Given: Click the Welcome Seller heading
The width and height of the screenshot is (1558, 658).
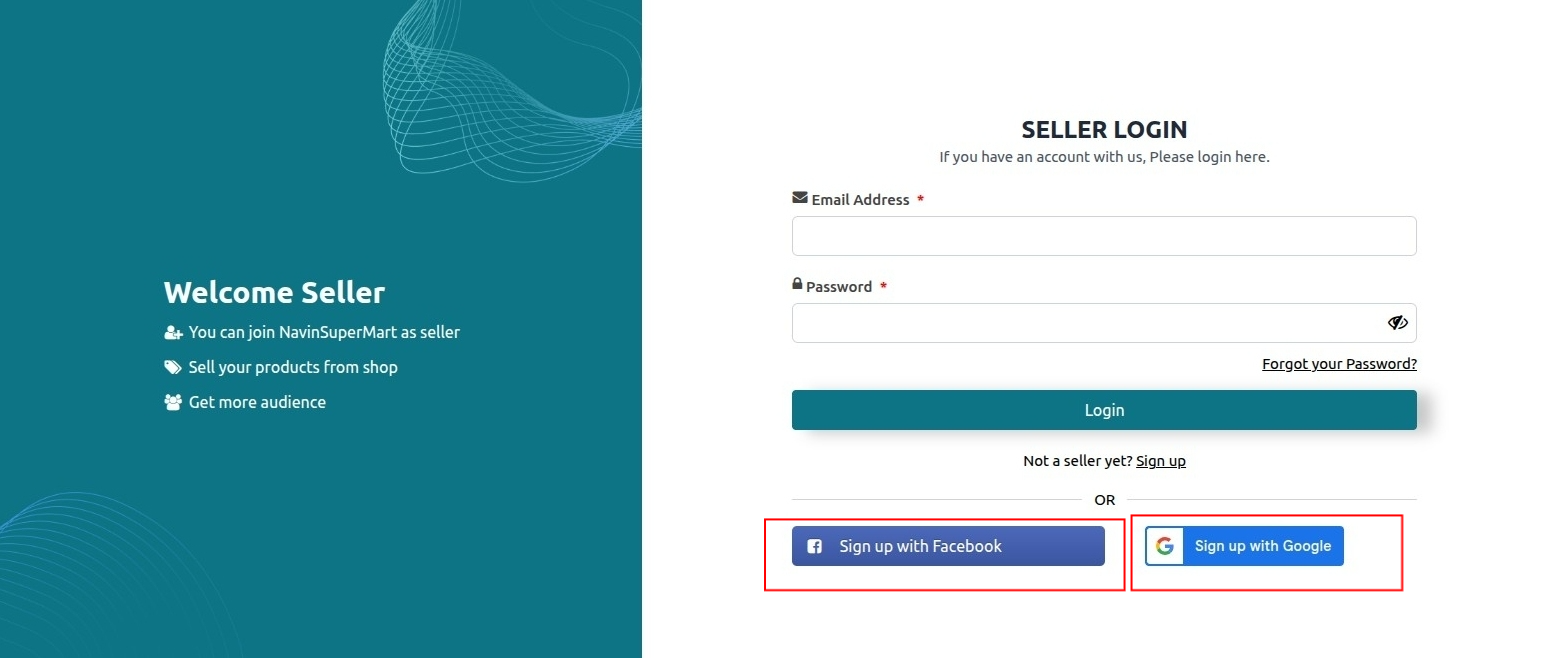Looking at the screenshot, I should coord(274,292).
